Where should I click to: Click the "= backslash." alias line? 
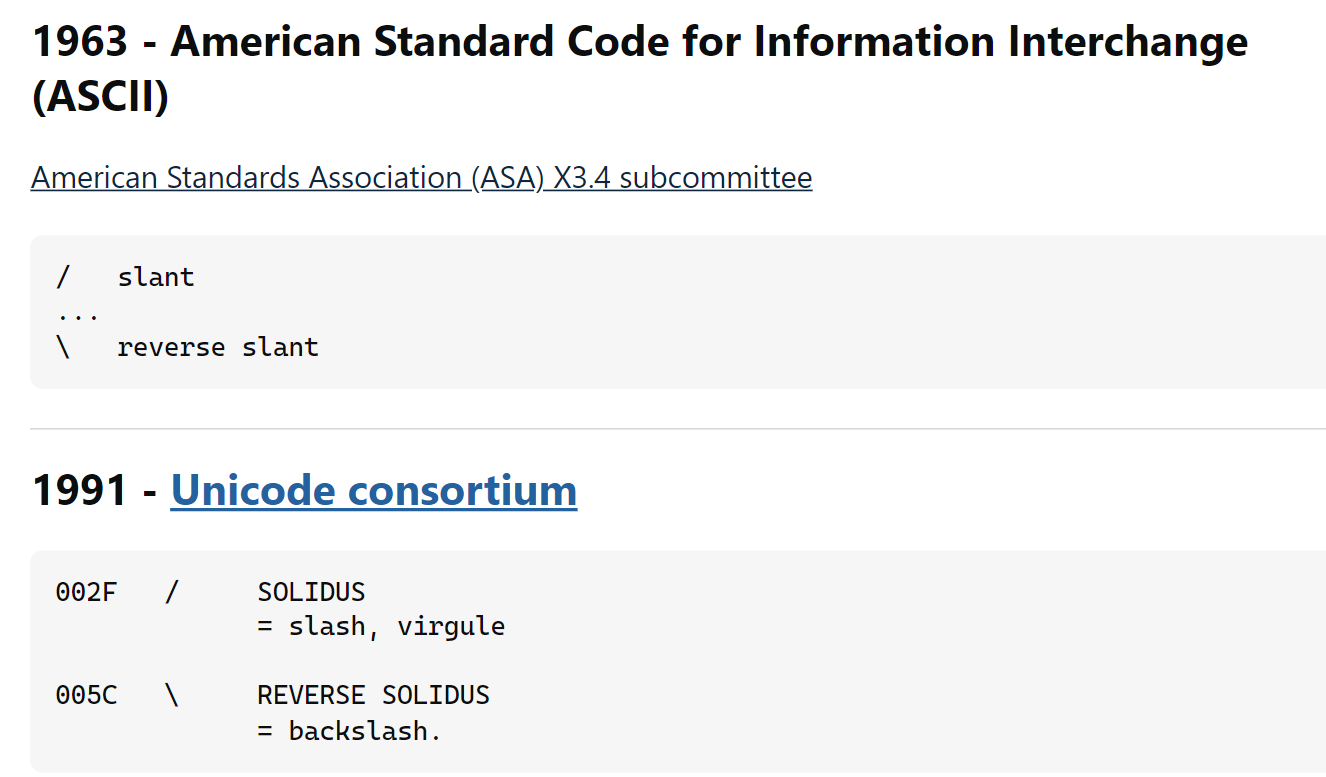[x=349, y=731]
